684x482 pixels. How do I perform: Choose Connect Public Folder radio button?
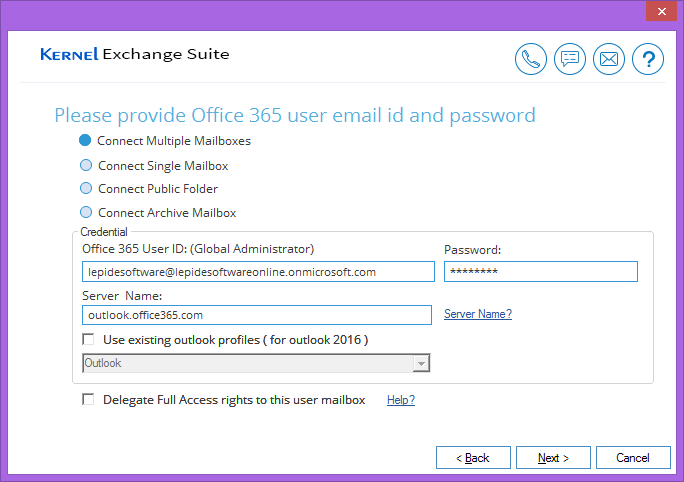click(x=86, y=188)
